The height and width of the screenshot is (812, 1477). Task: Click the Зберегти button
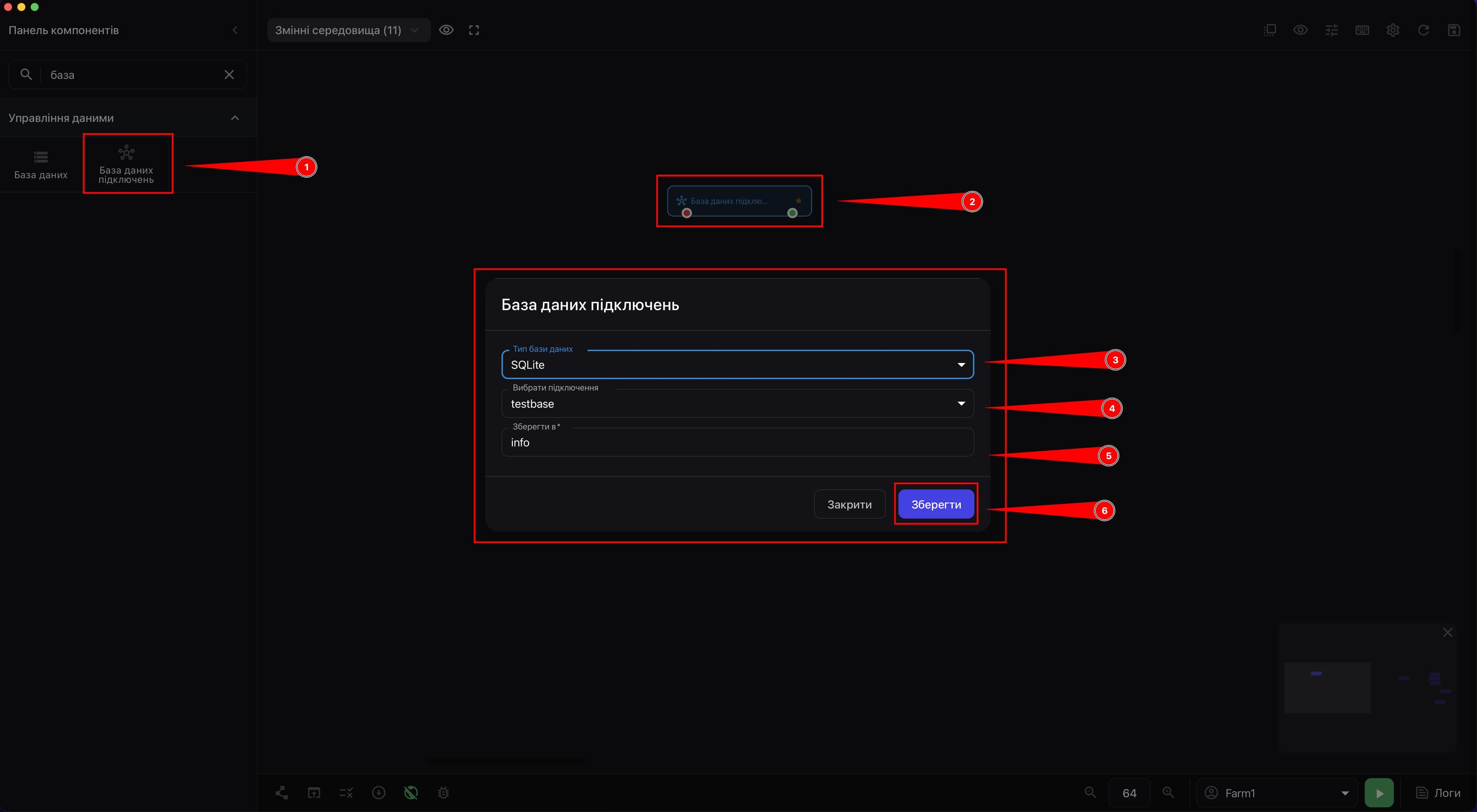pyautogui.click(x=936, y=505)
